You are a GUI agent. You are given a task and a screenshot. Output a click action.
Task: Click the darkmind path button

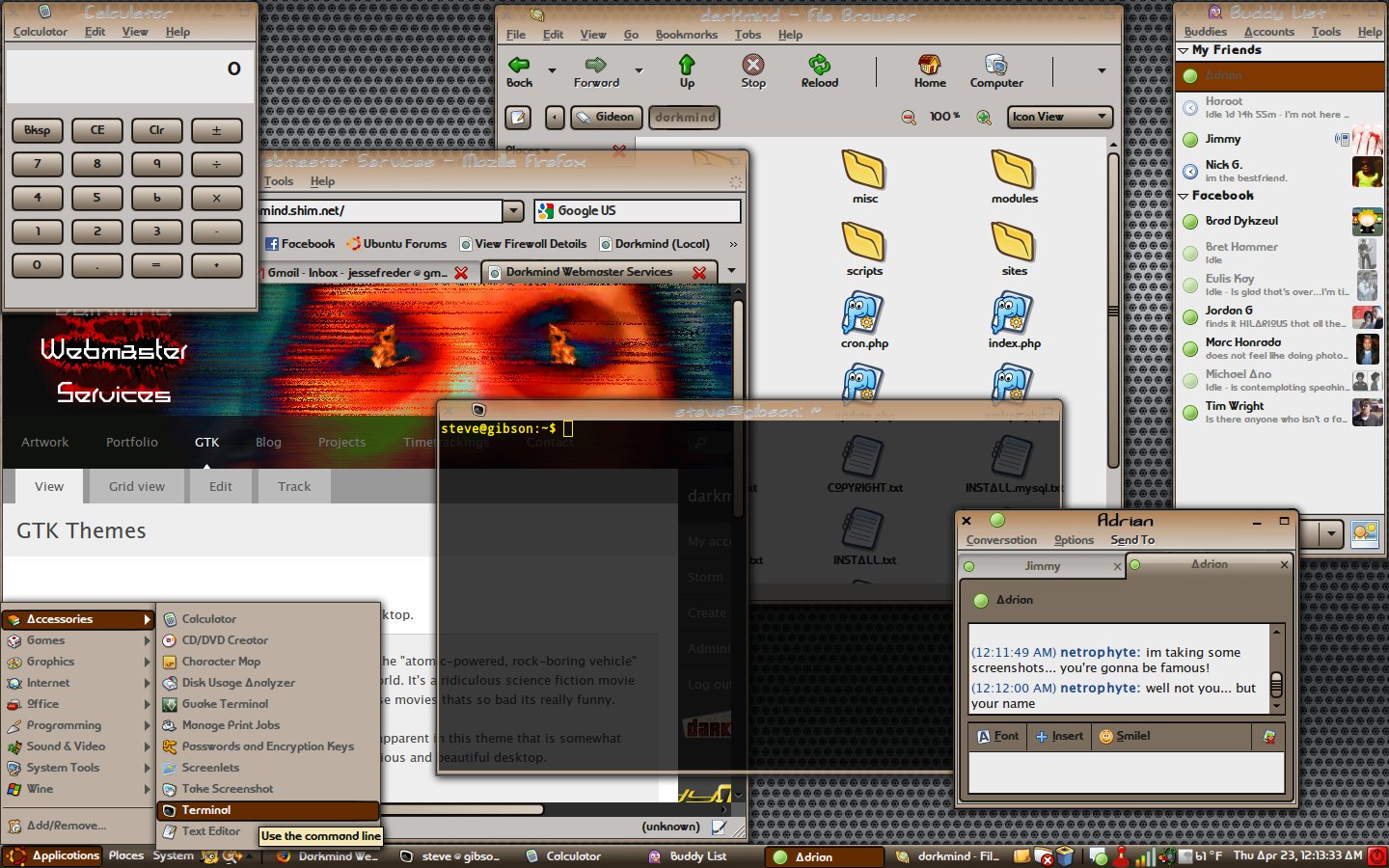[685, 118]
